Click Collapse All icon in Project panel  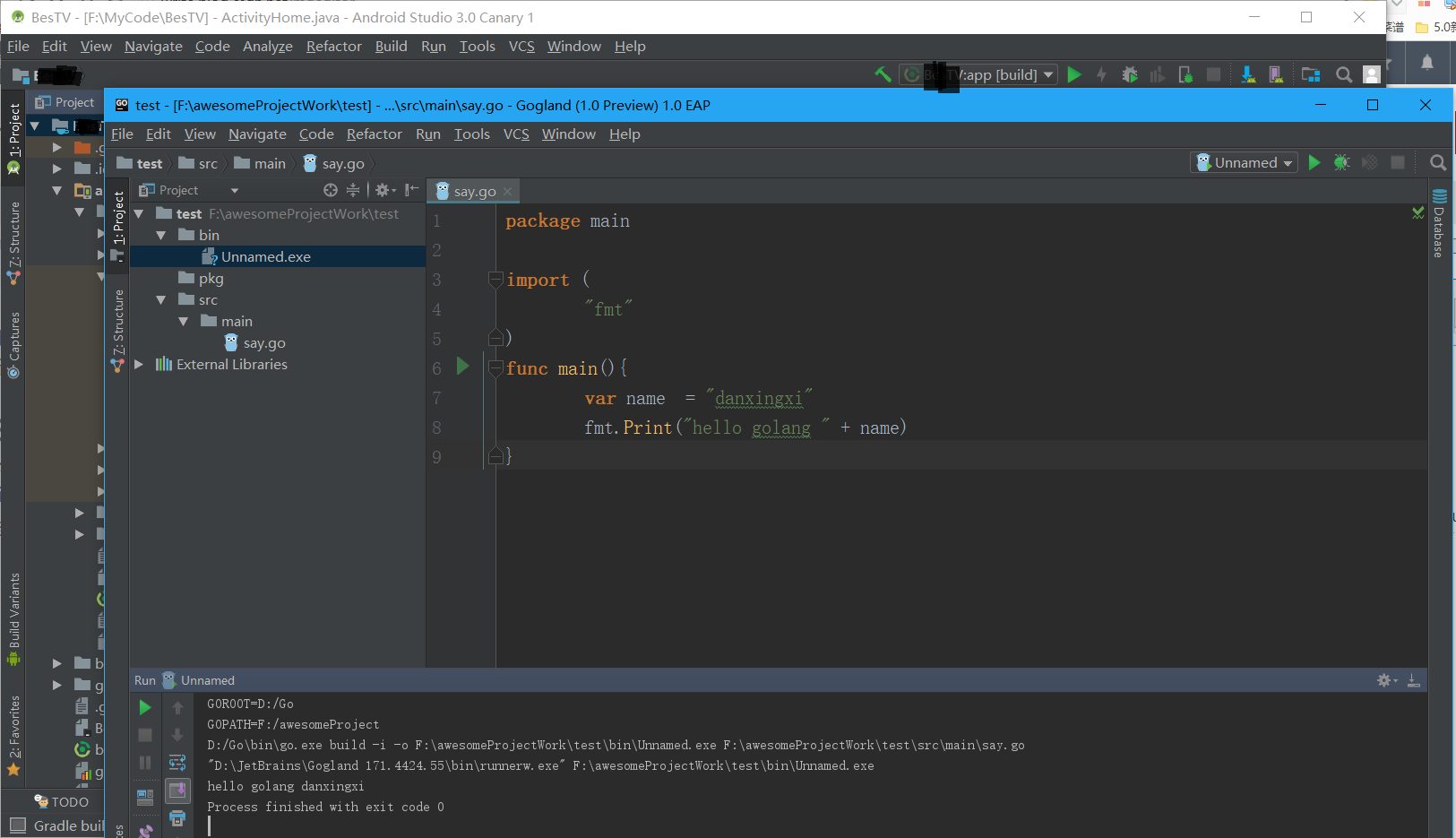coord(353,190)
